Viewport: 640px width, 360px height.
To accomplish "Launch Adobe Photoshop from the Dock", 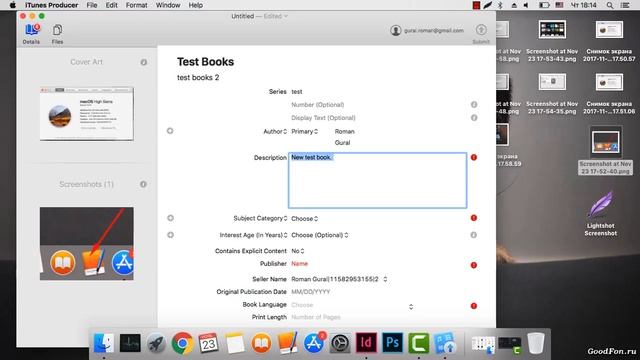I will 392,342.
